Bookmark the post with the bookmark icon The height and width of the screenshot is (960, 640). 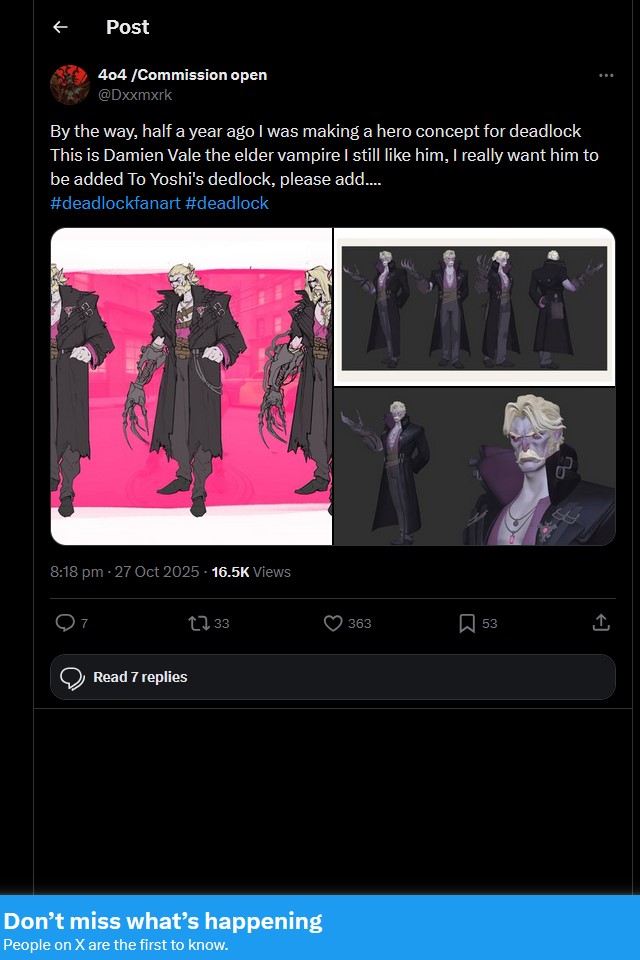click(467, 623)
